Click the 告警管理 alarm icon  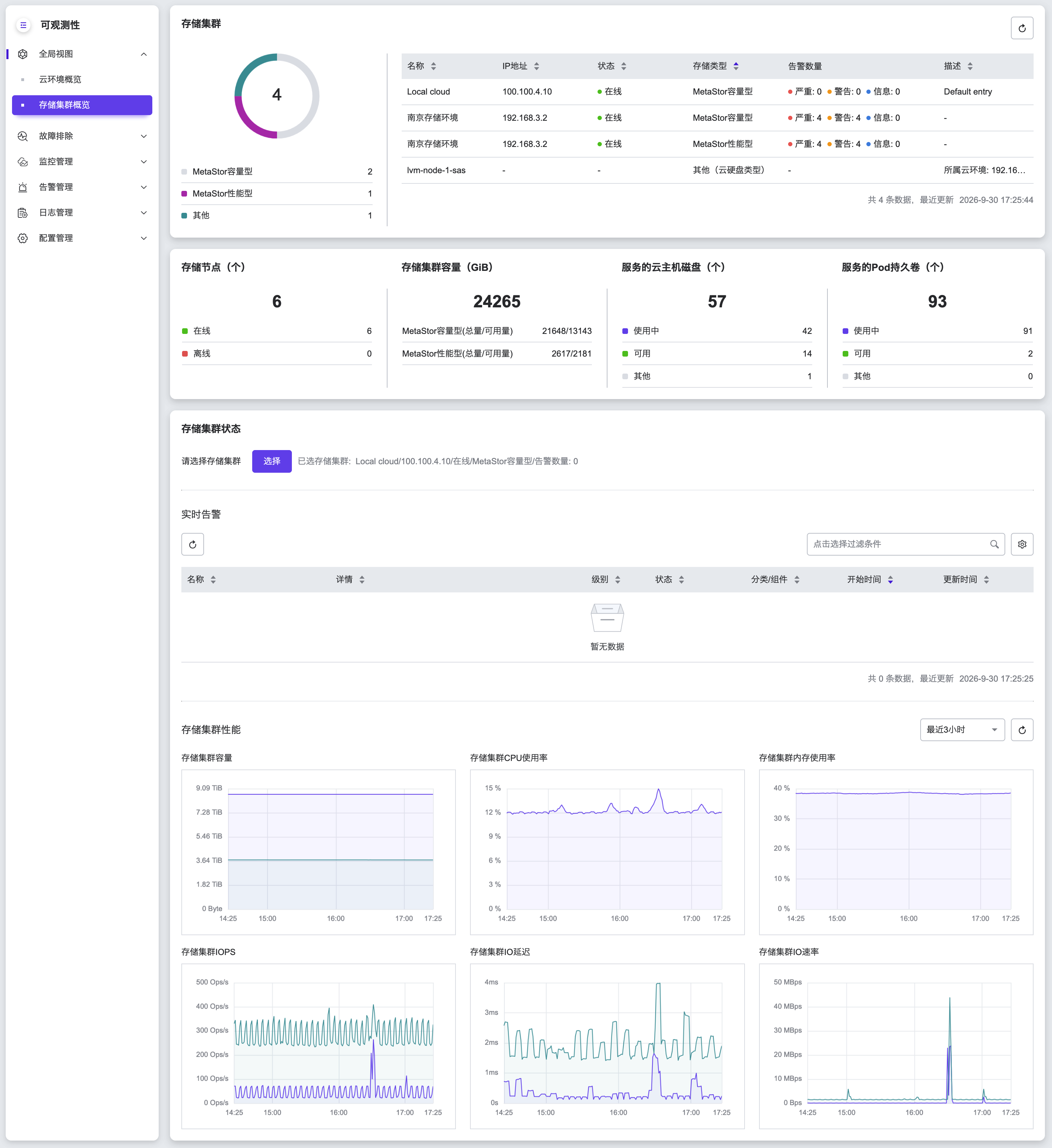coord(23,187)
